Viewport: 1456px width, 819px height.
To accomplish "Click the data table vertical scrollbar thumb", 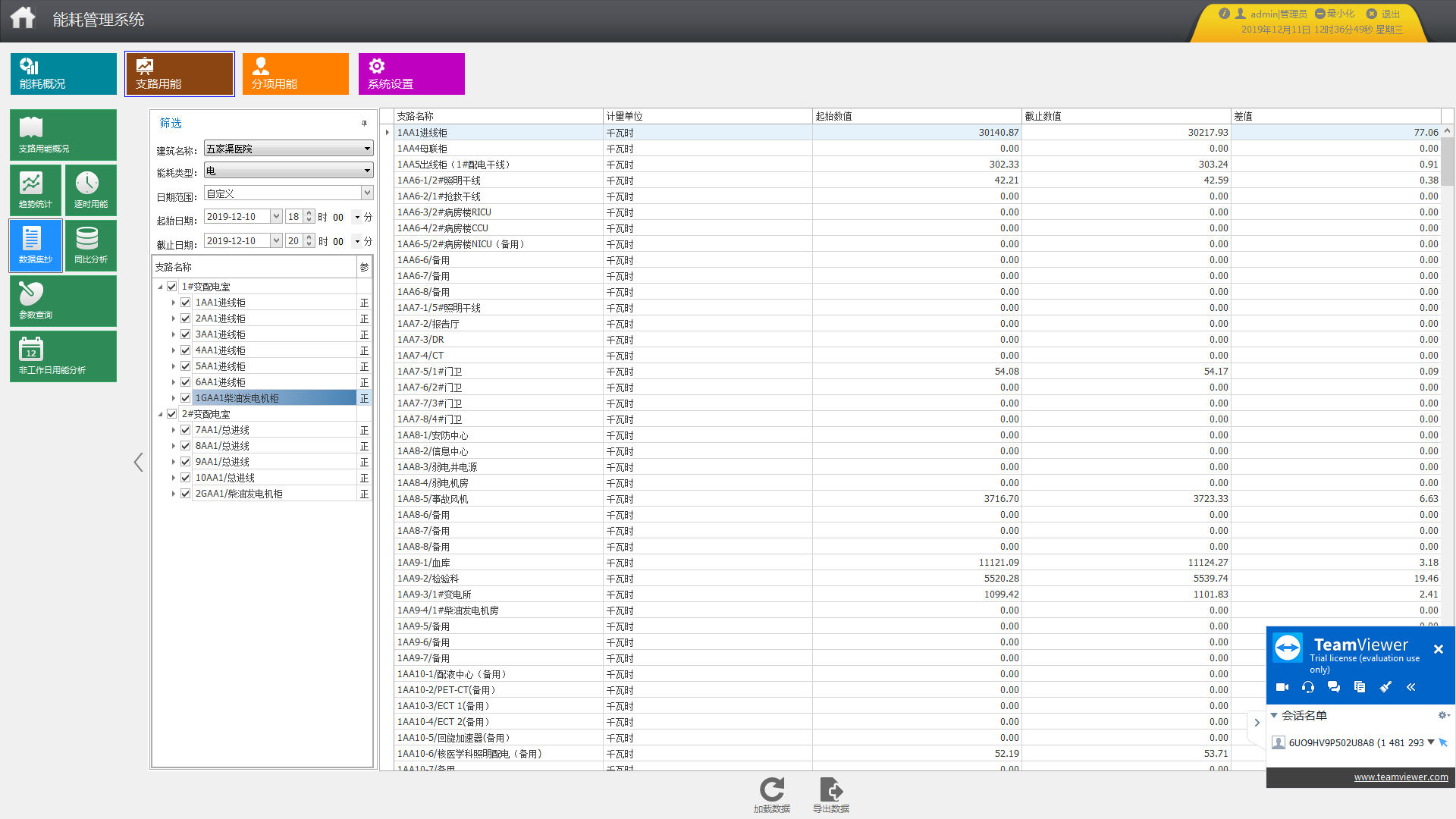I will (1447, 163).
